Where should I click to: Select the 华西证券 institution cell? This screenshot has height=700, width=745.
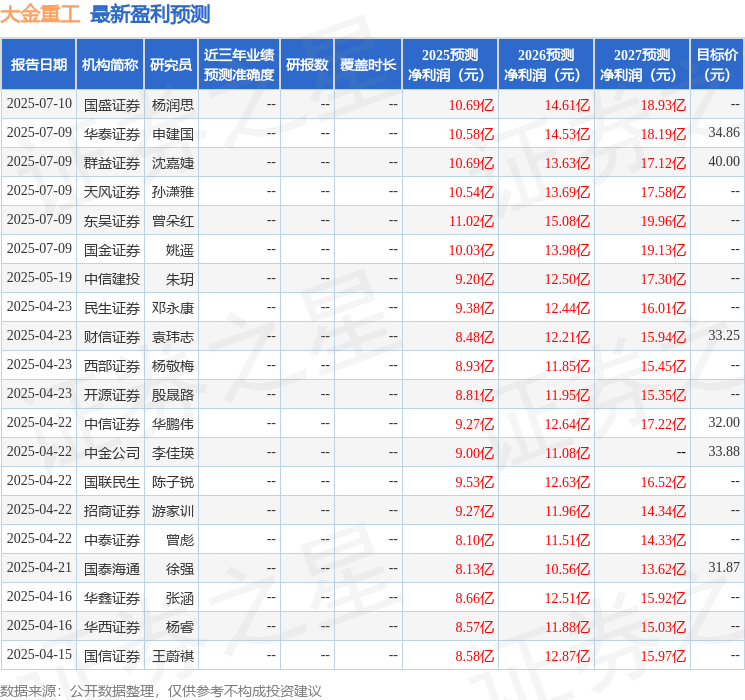(112, 627)
